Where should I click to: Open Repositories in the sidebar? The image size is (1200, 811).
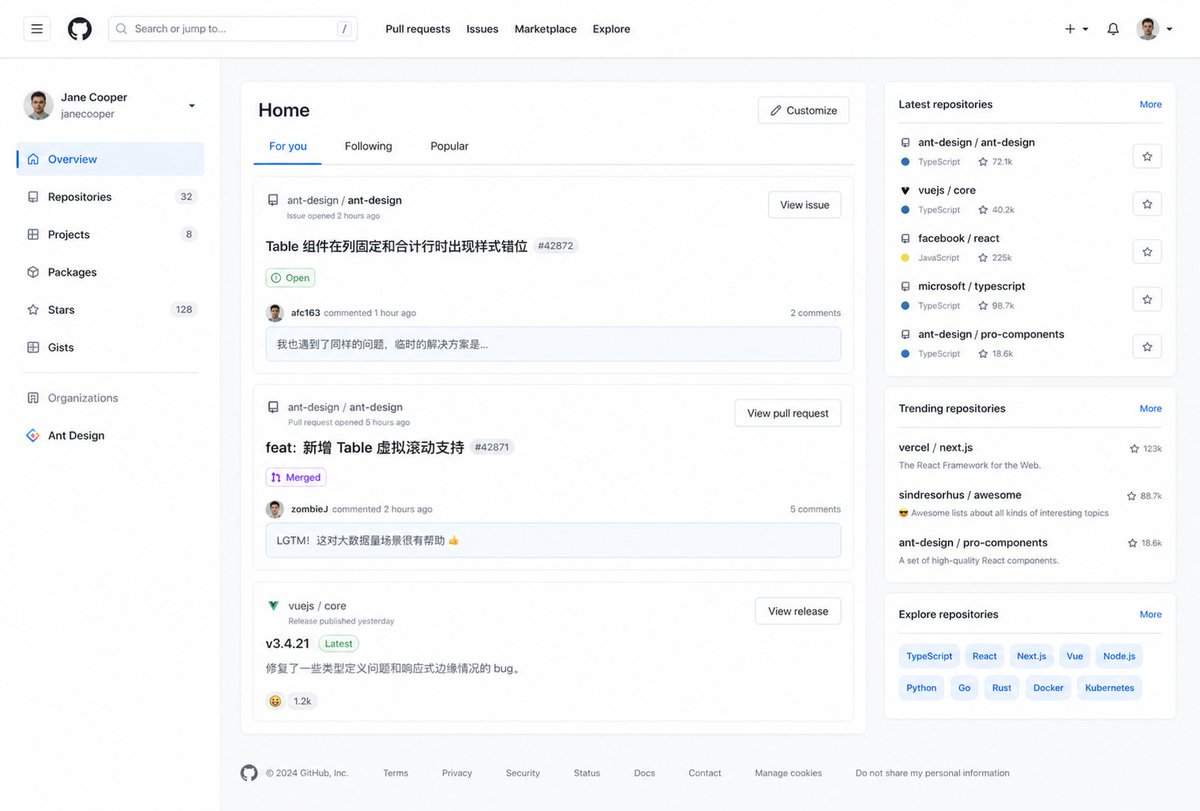pyautogui.click(x=110, y=197)
